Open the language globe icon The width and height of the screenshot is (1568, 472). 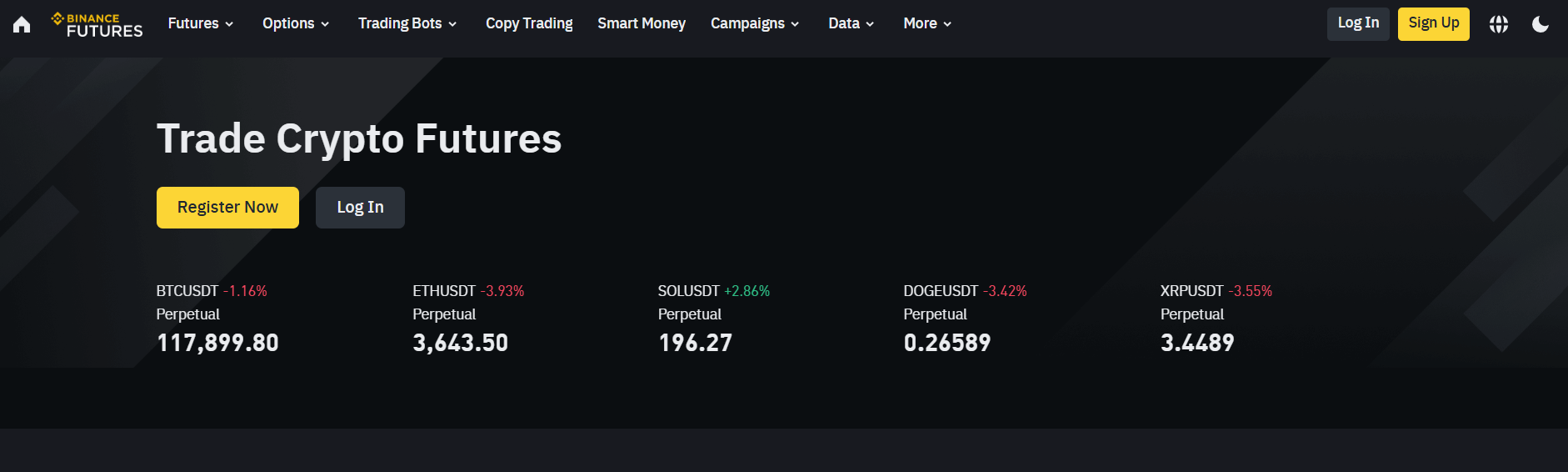tap(1498, 24)
